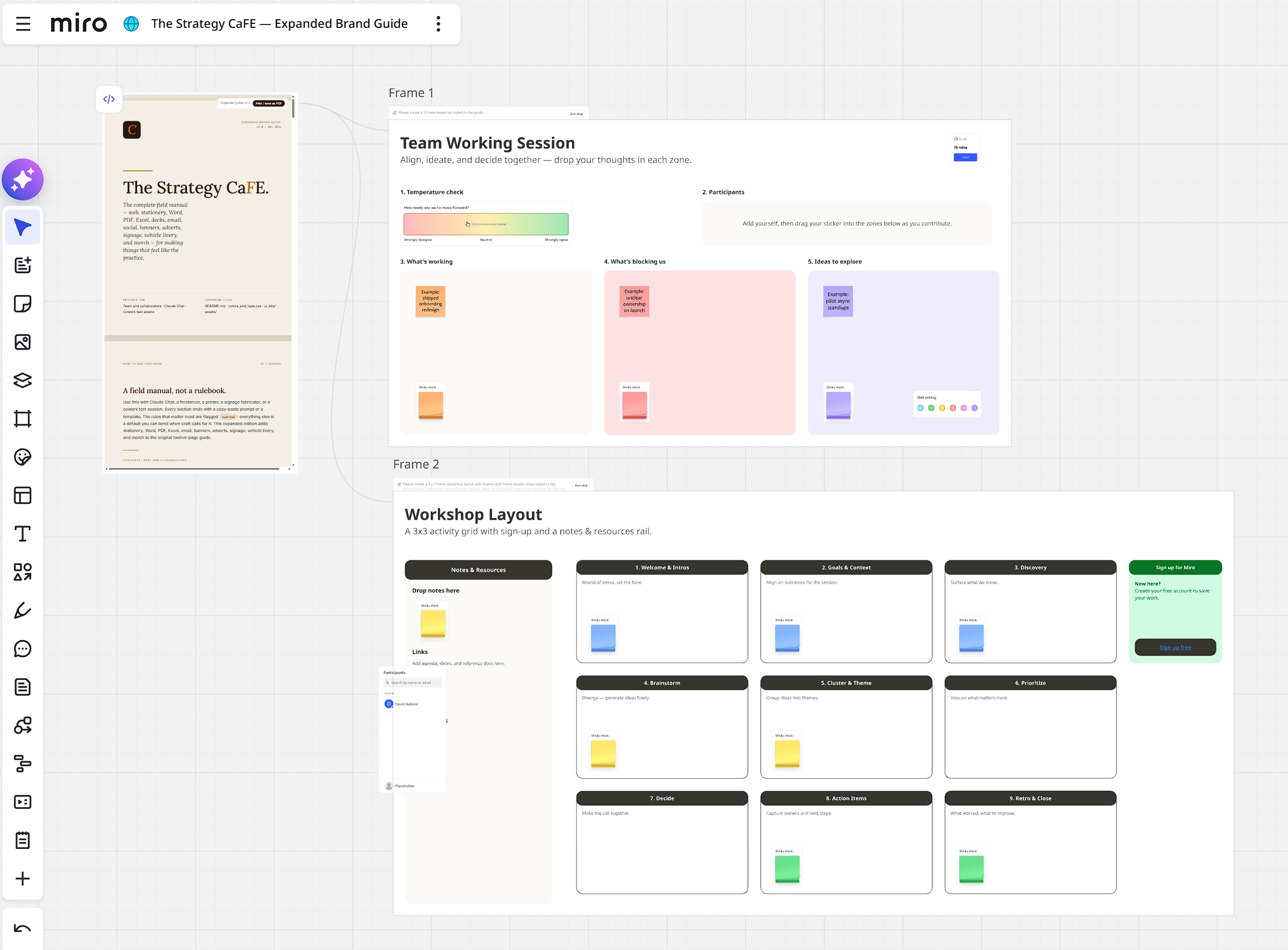Open the Layers stack tool
The width and height of the screenshot is (1288, 950).
click(x=23, y=380)
